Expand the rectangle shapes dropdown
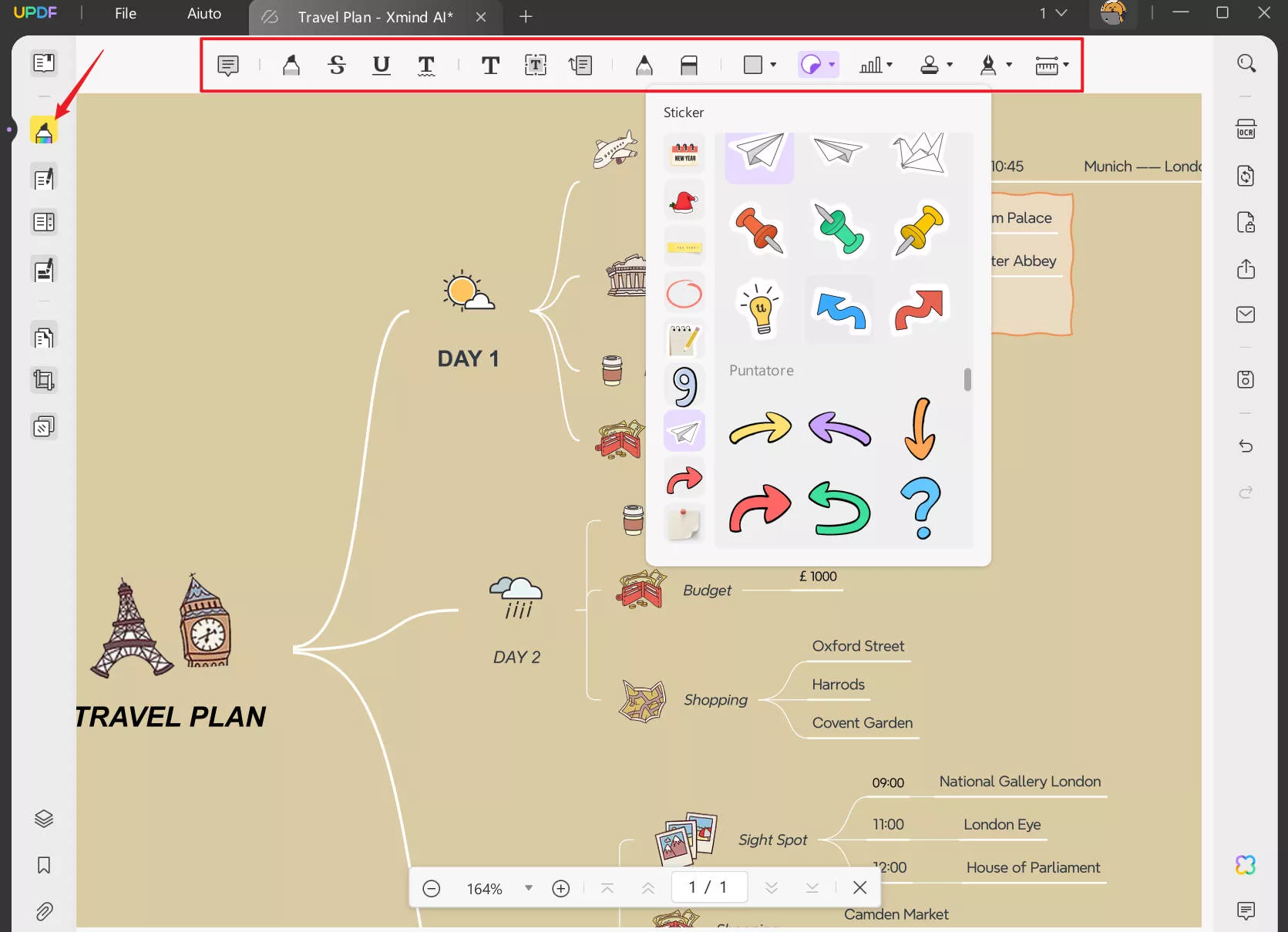The image size is (1288, 932). 773,66
